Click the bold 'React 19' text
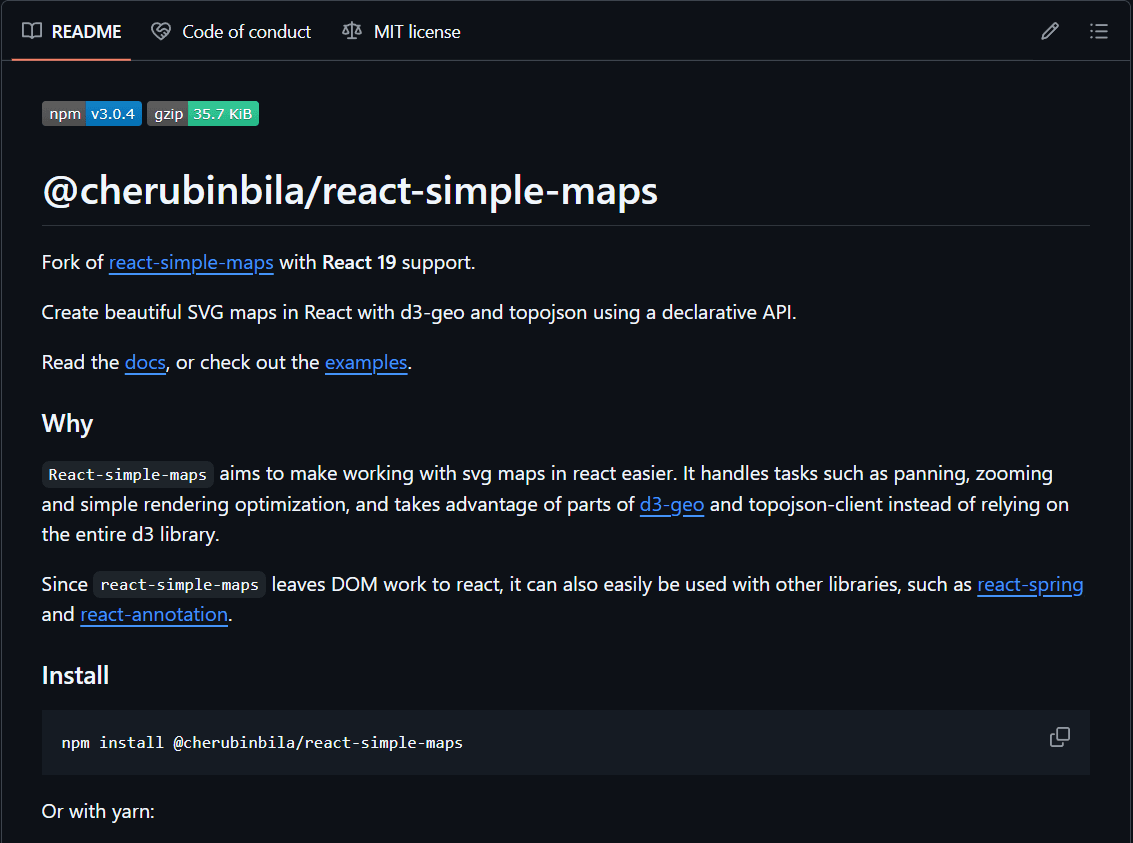The height and width of the screenshot is (843, 1133). coord(359,262)
